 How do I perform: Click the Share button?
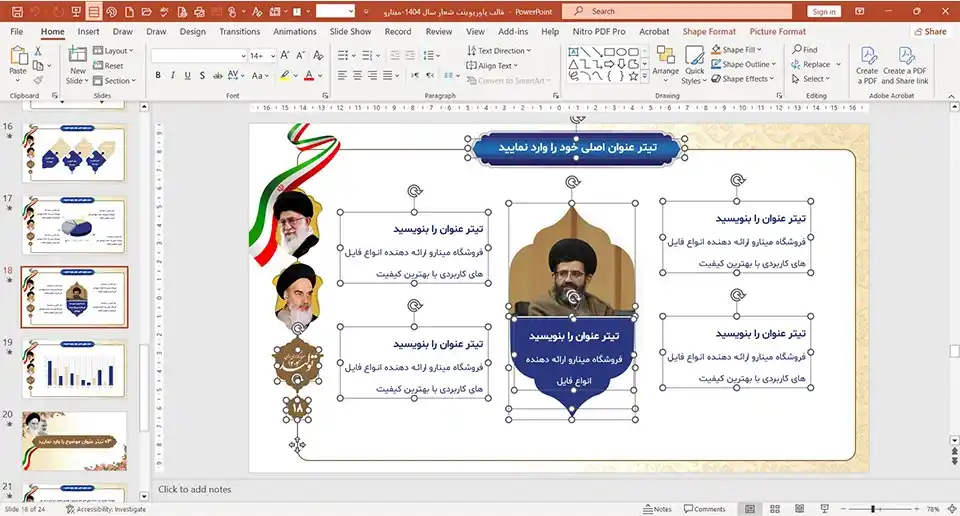[x=930, y=31]
